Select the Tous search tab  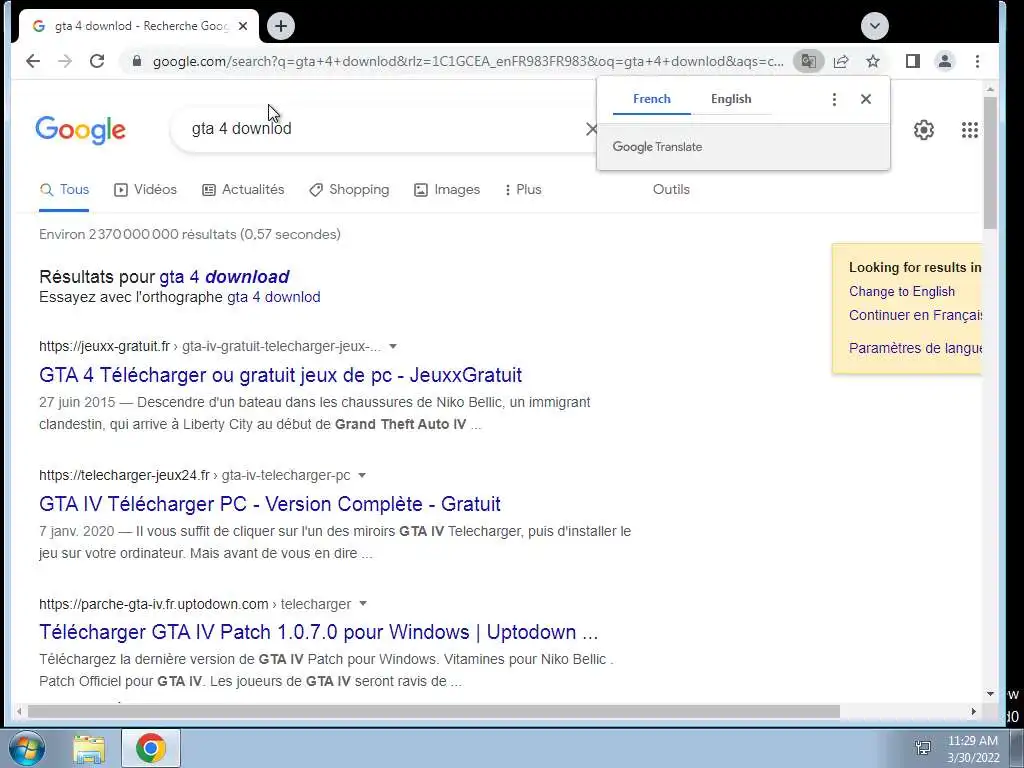(x=64, y=189)
